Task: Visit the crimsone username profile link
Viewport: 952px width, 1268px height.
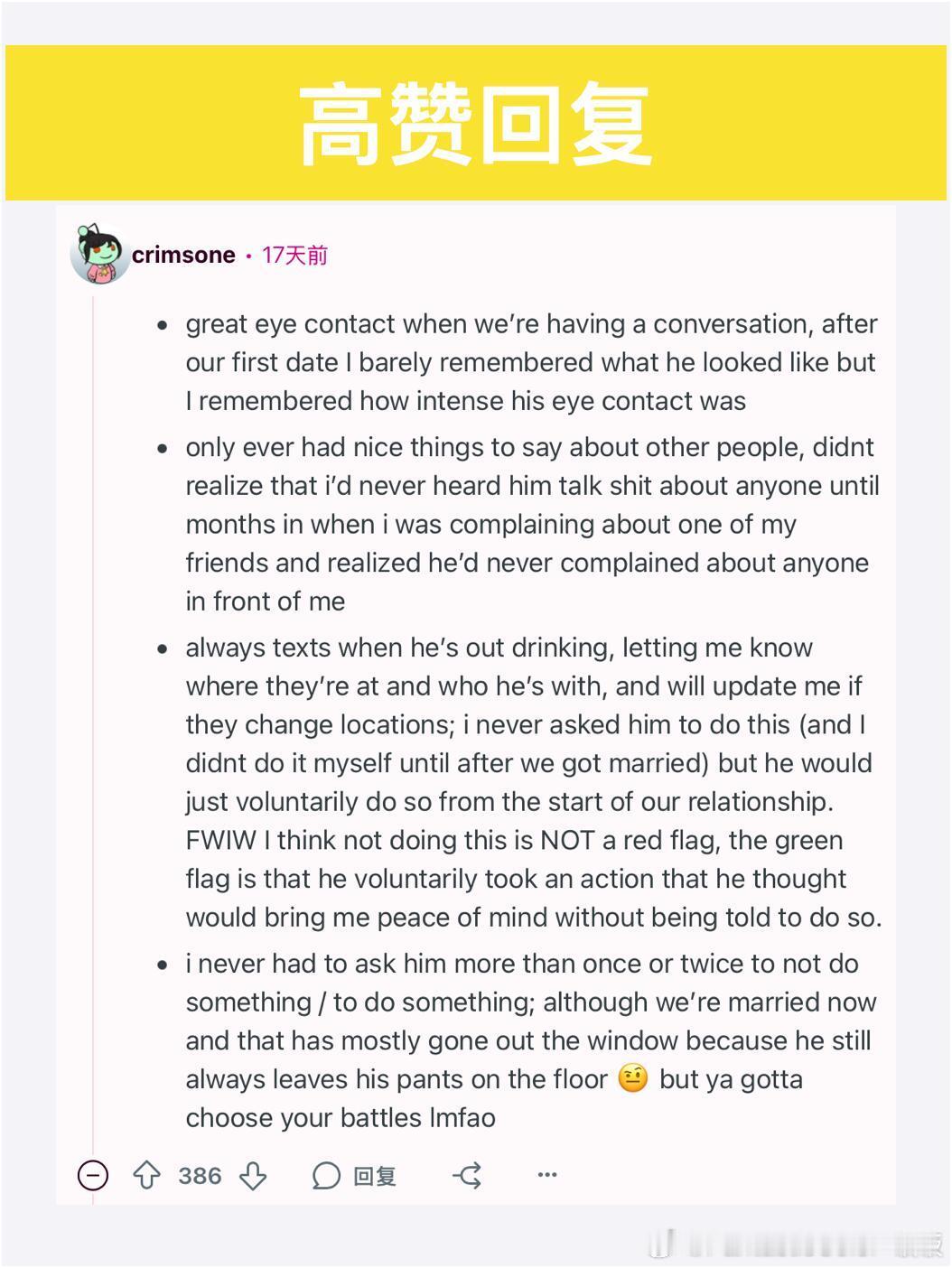Action: click(x=183, y=255)
